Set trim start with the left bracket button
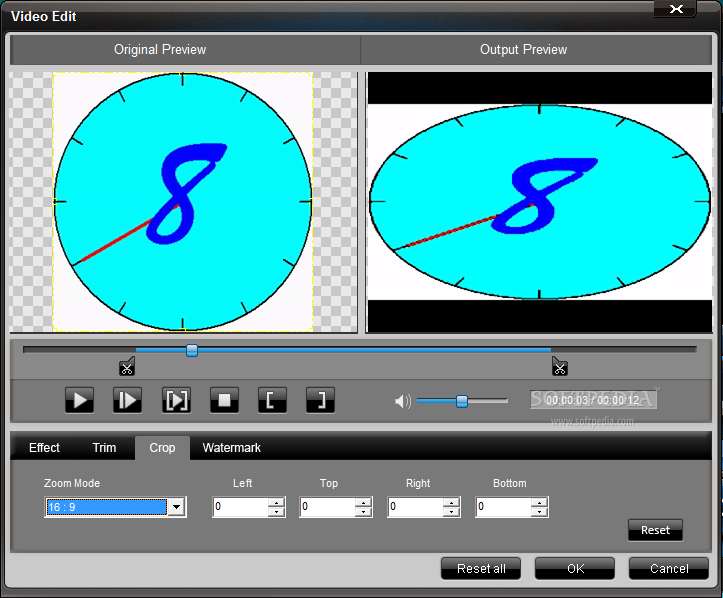Image resolution: width=723 pixels, height=598 pixels. [x=272, y=400]
